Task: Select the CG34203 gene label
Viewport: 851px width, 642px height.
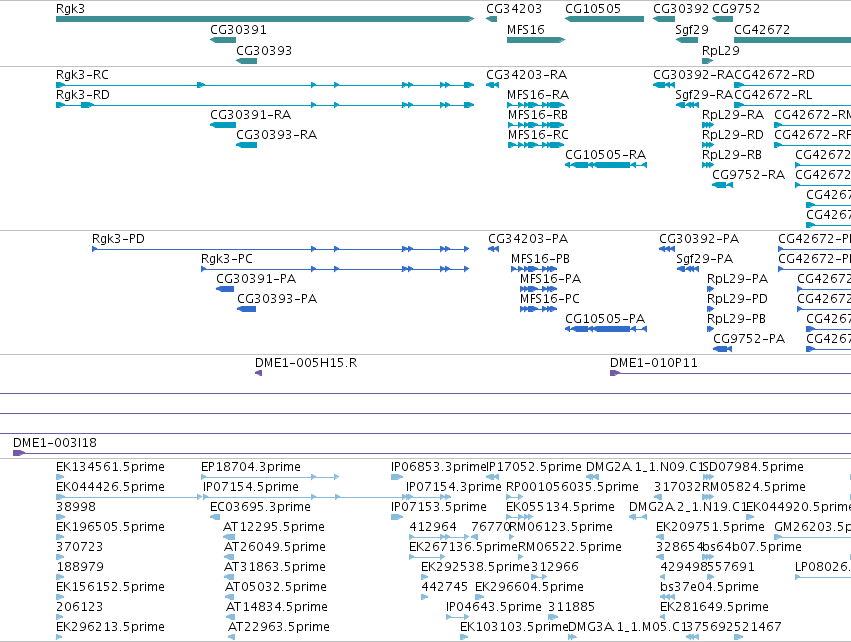Action: coord(513,9)
